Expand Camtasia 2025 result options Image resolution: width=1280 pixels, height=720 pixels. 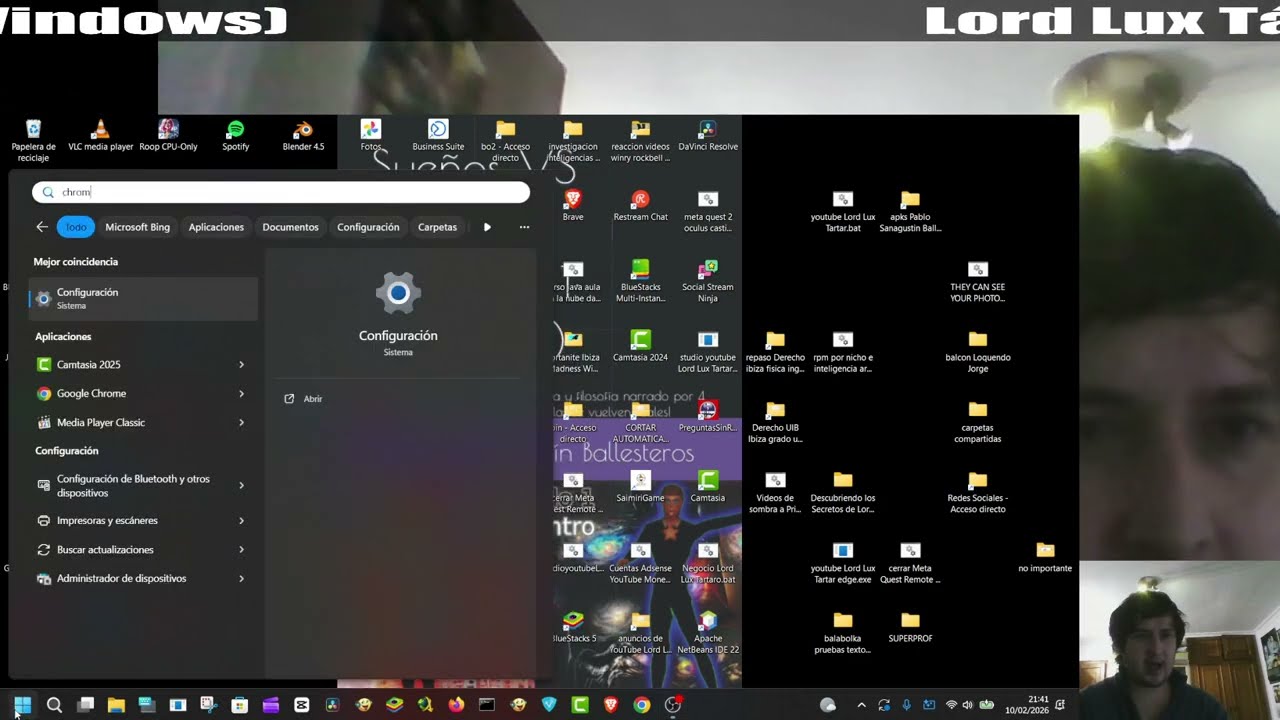241,365
